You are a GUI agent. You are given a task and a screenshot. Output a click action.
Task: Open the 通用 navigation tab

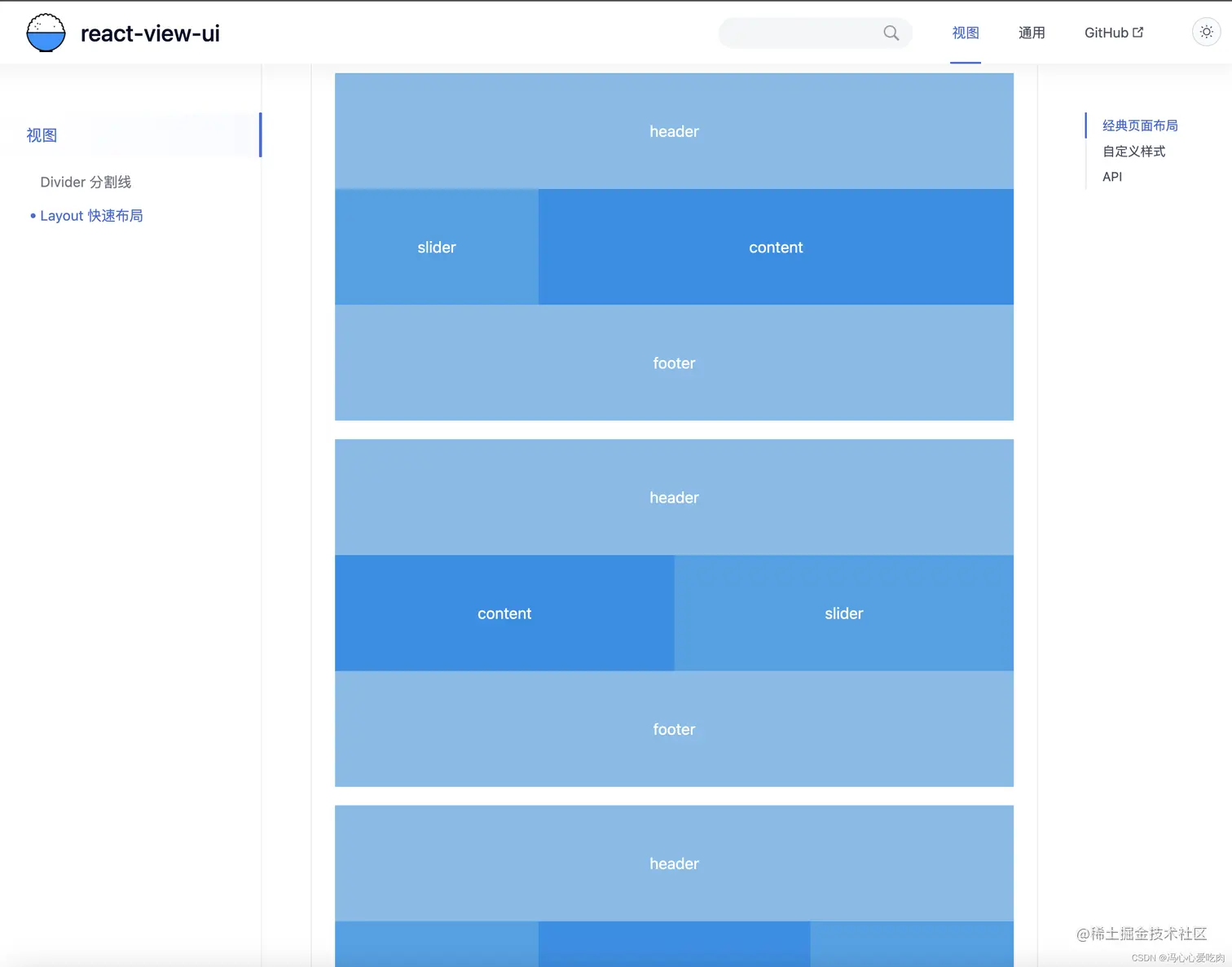click(1032, 33)
